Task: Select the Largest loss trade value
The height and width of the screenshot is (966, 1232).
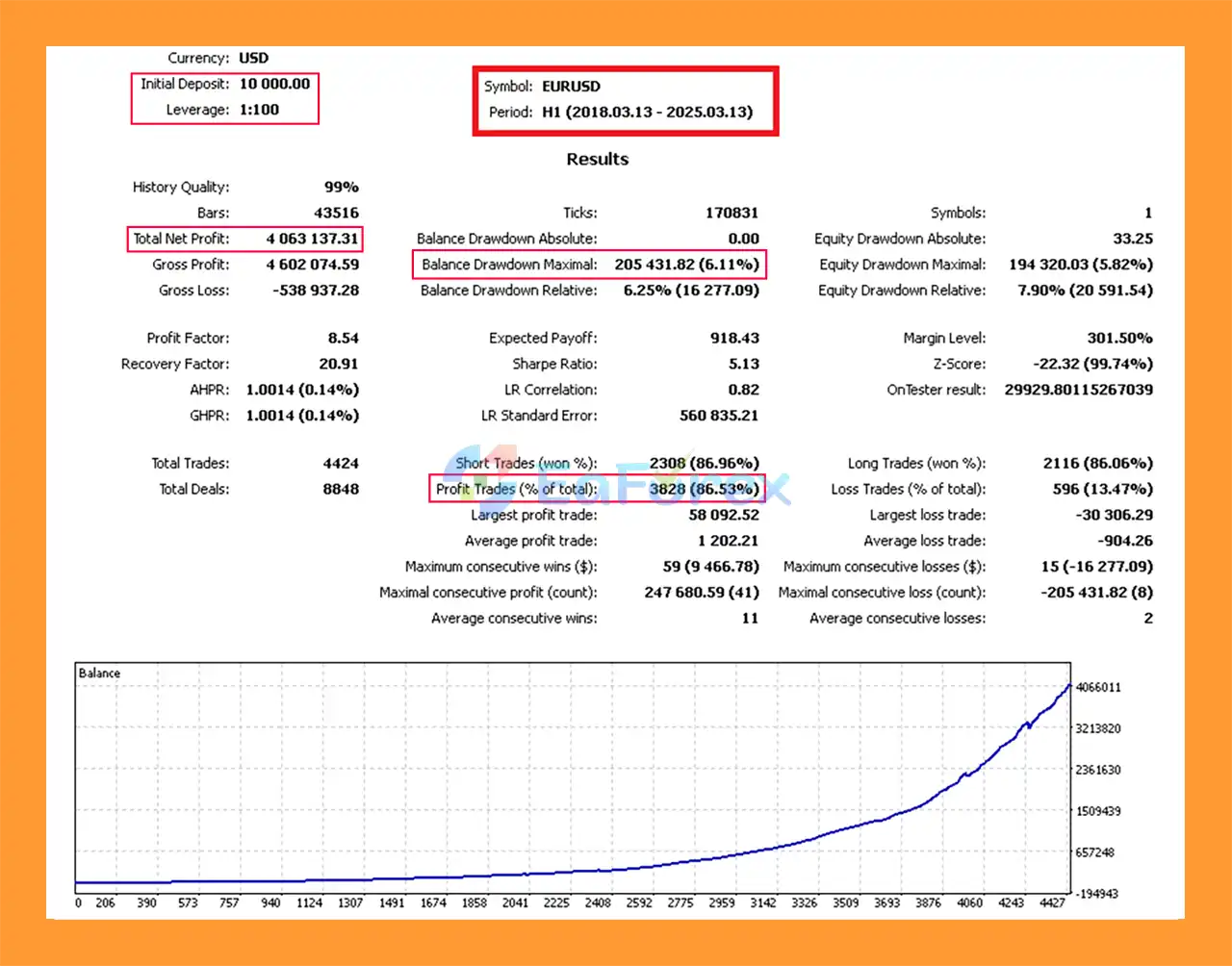Action: pos(1114,515)
